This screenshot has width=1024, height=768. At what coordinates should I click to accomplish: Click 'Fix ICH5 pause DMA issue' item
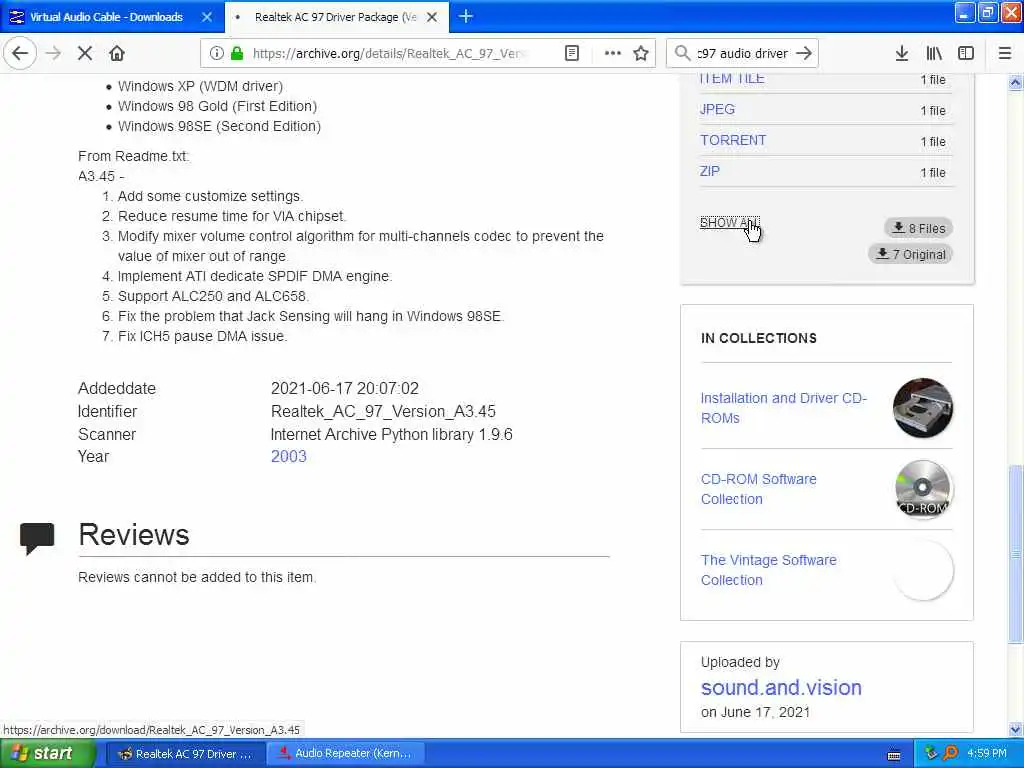pos(202,336)
